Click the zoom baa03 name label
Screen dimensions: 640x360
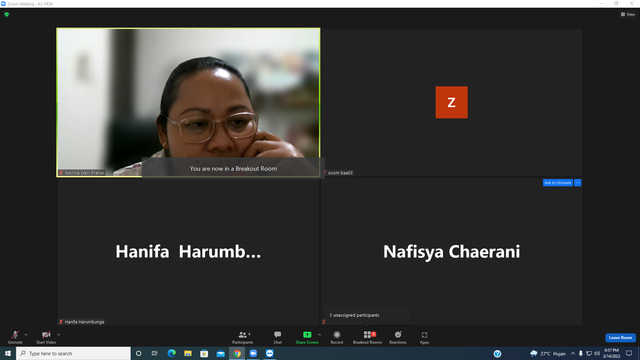(339, 173)
